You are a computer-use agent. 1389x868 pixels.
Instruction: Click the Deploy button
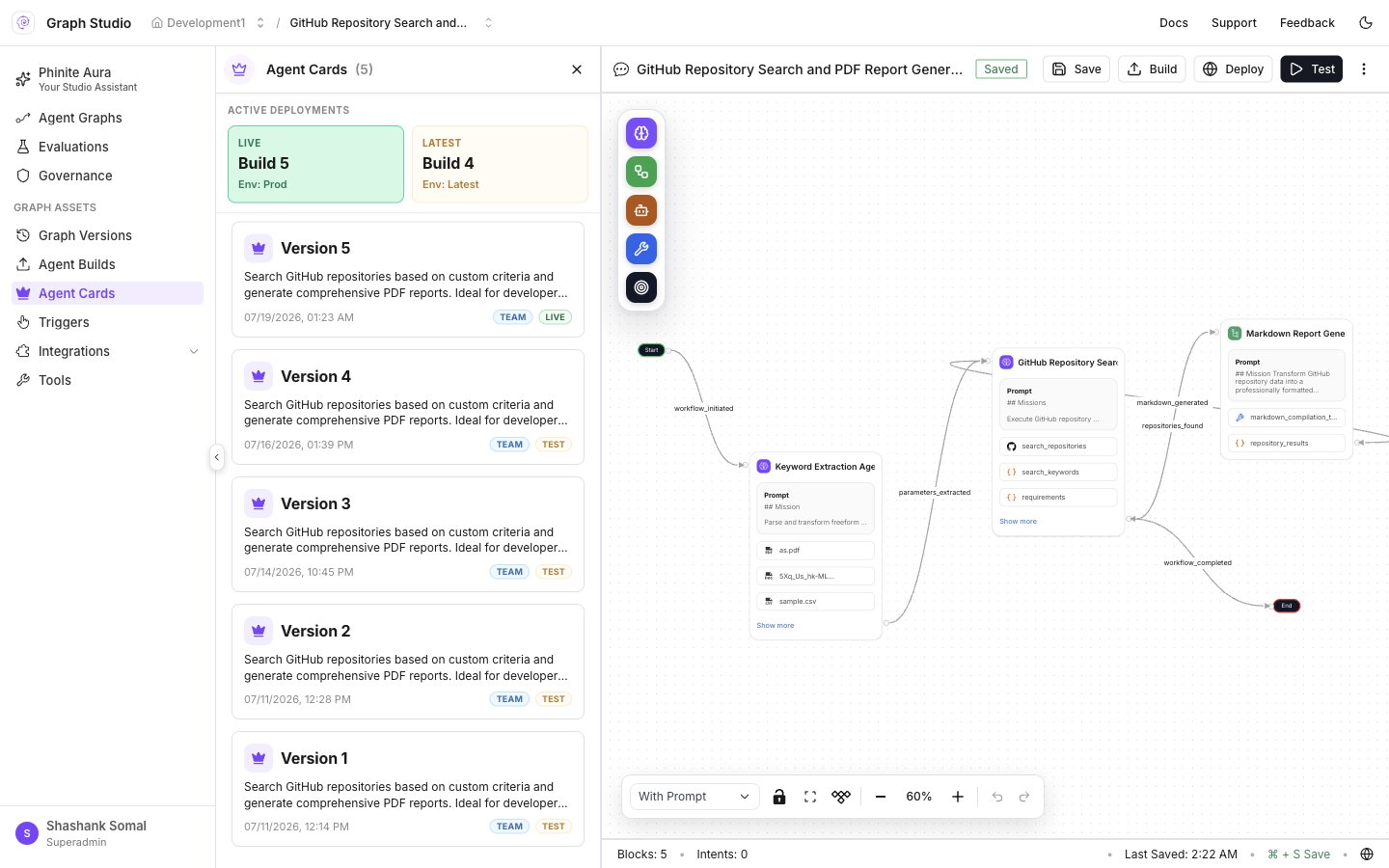[1234, 69]
